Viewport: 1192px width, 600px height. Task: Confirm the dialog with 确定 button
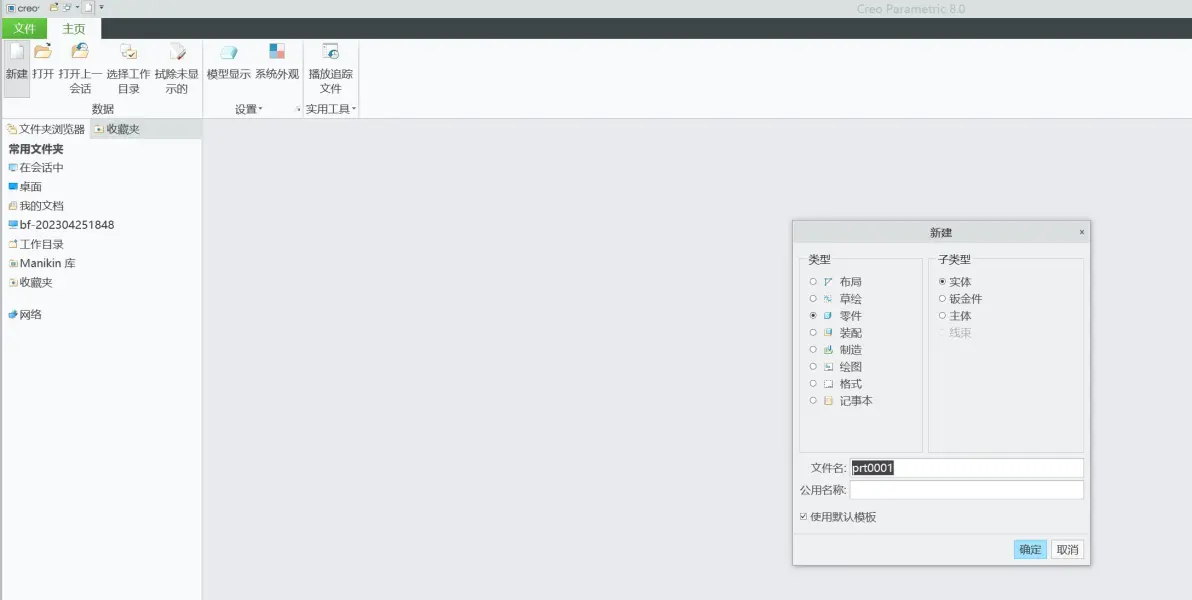(x=1030, y=550)
